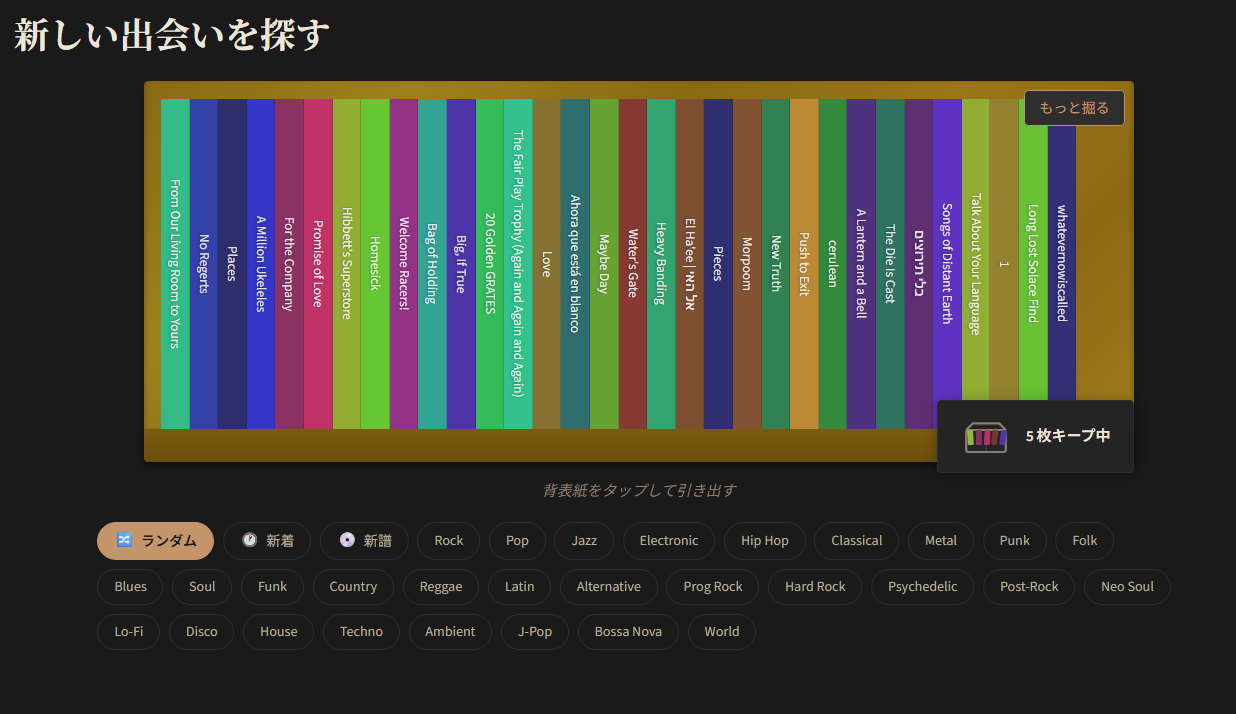Choose the Lo-Fi genre chip
This screenshot has width=1236, height=714.
click(x=128, y=632)
